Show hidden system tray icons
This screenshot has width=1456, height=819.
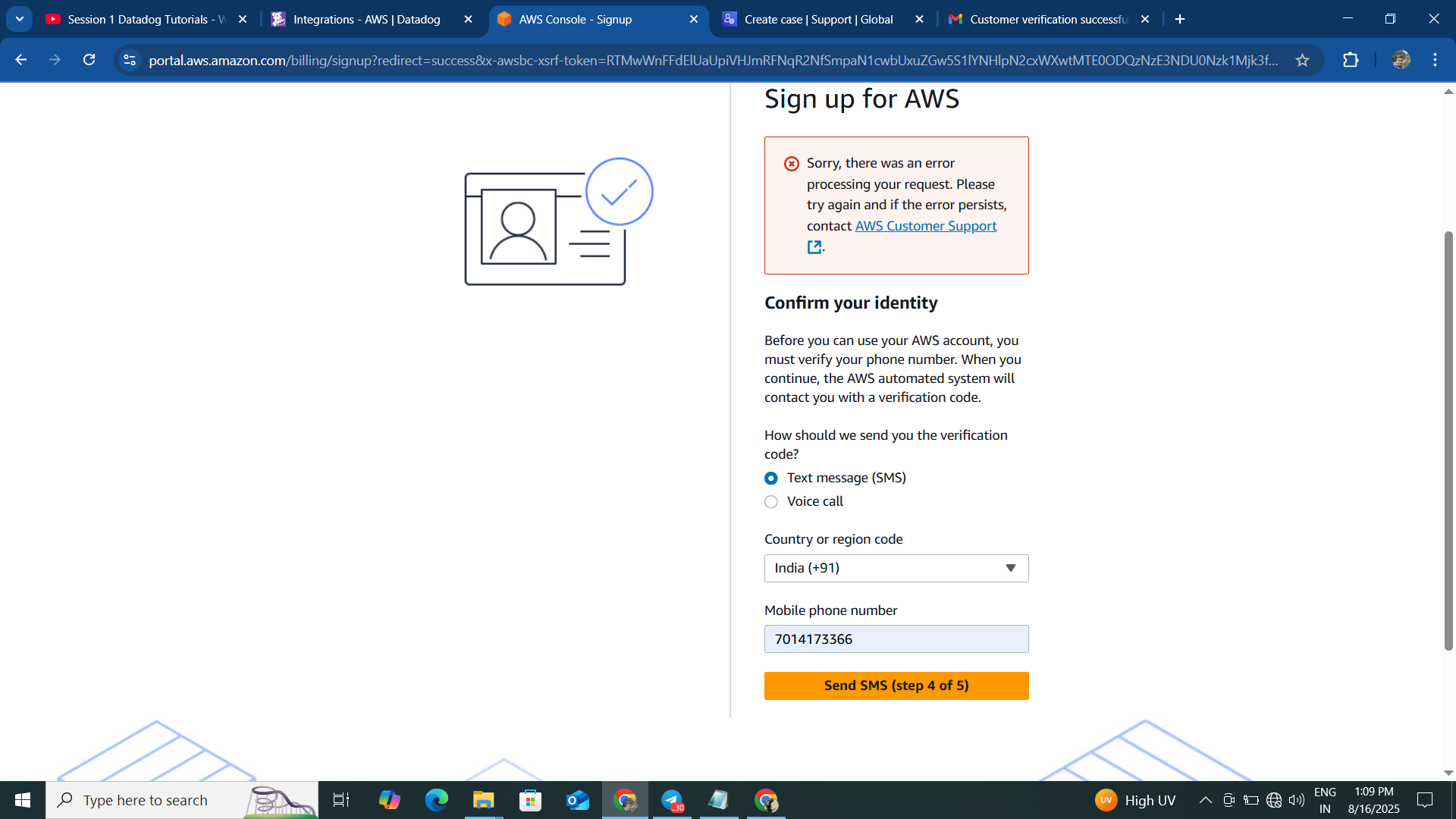pos(1205,800)
